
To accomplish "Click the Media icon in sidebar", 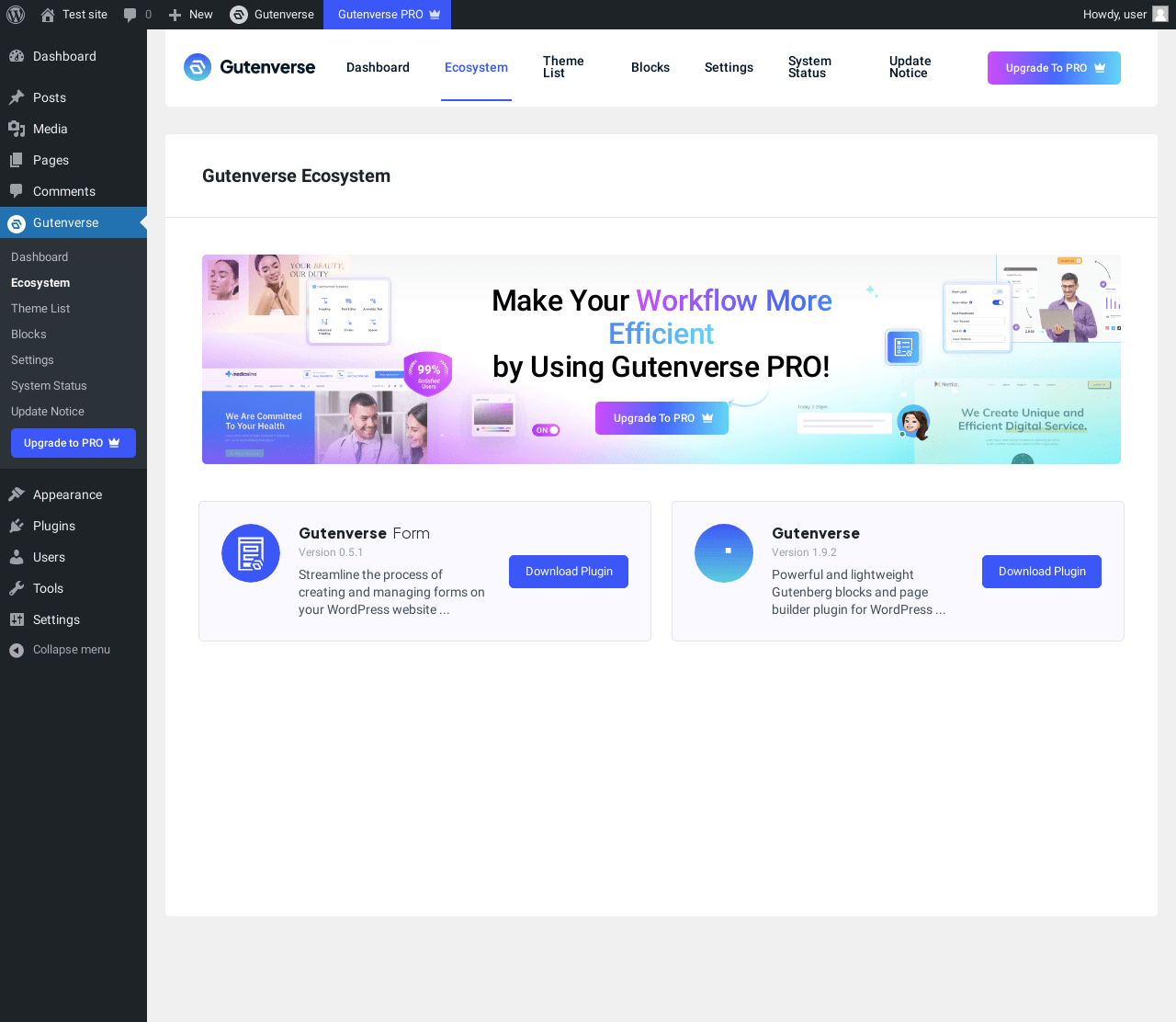I will pyautogui.click(x=17, y=129).
